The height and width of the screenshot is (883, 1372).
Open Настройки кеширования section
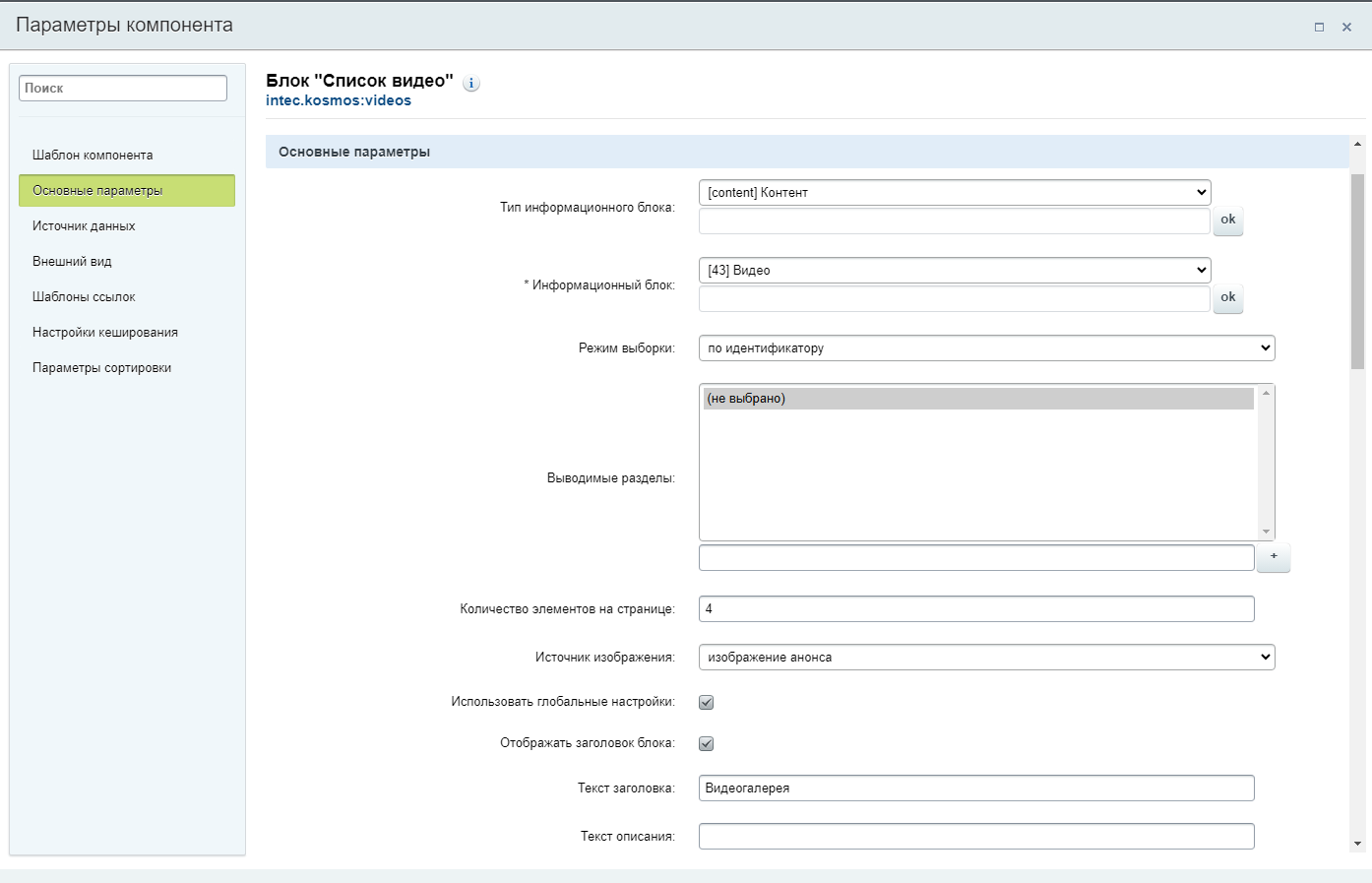[x=127, y=332]
